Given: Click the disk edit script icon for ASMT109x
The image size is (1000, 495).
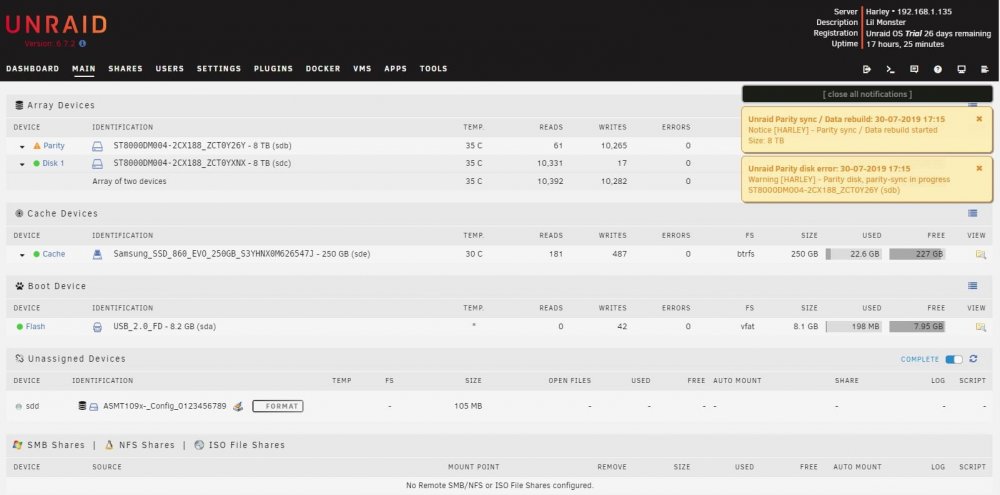Looking at the screenshot, I should click(x=238, y=406).
